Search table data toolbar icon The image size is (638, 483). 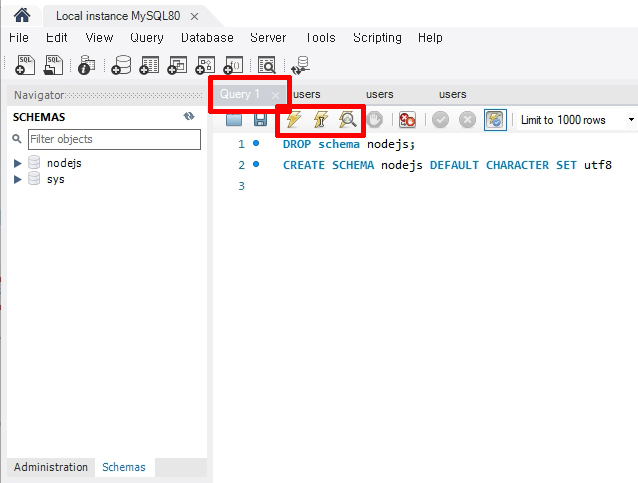(x=267, y=65)
